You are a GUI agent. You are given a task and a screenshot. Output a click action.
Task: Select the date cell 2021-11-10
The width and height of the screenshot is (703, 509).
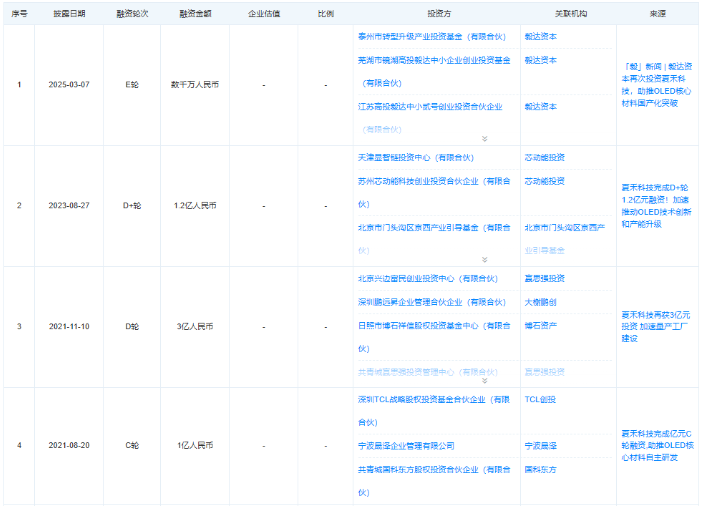point(69,327)
